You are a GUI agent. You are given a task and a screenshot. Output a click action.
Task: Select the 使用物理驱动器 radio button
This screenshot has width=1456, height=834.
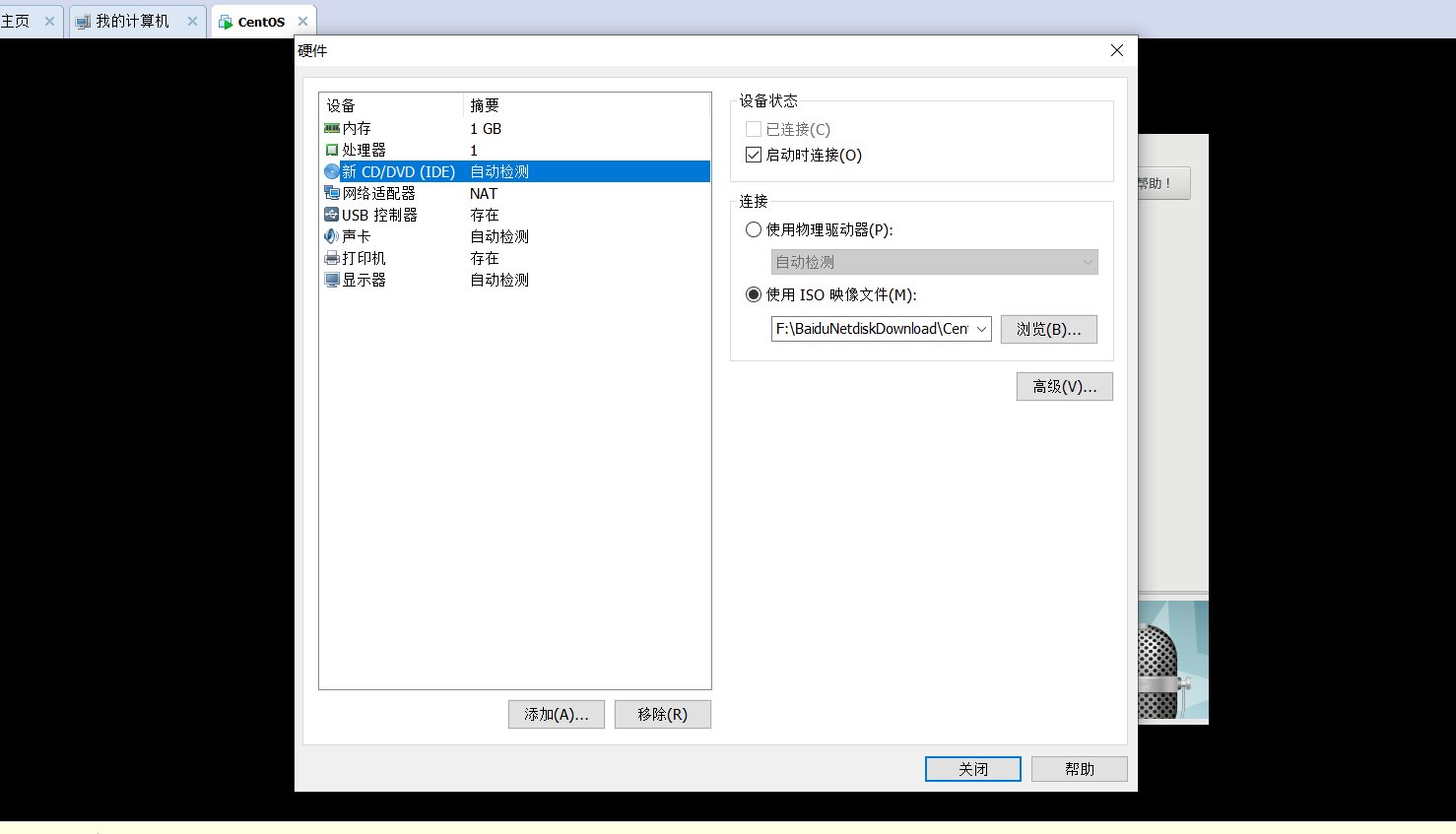753,228
